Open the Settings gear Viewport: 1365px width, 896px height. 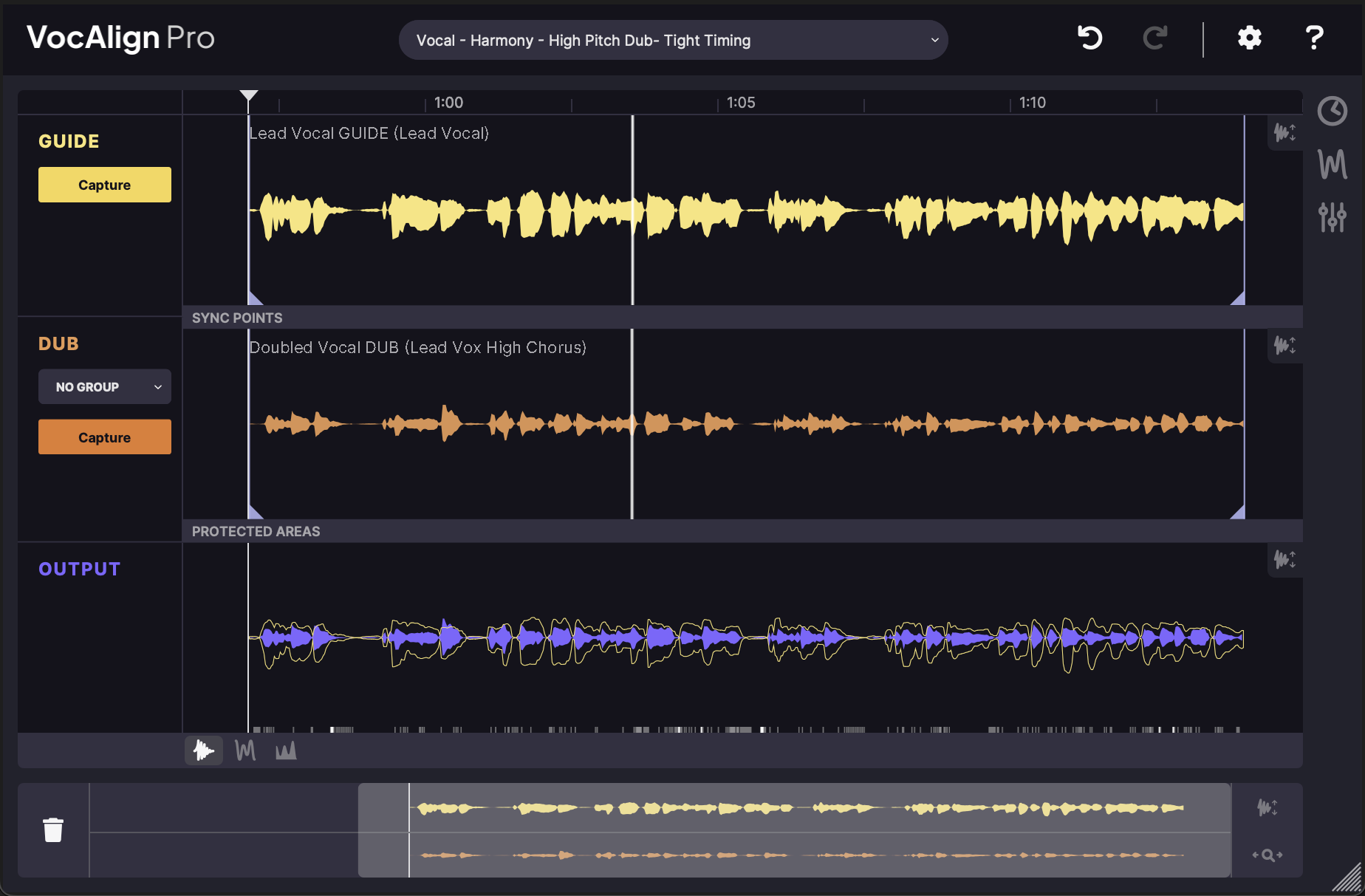point(1248,38)
